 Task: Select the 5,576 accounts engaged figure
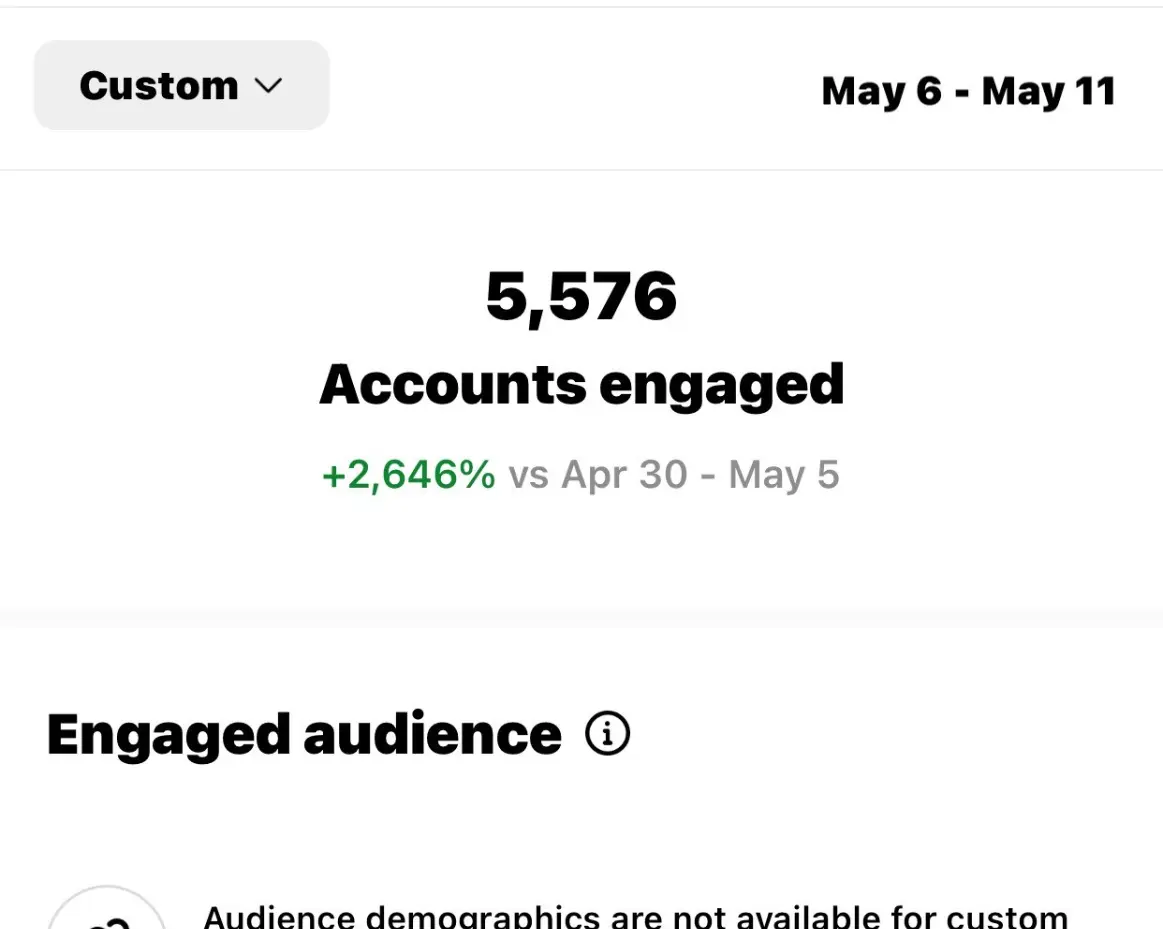[x=582, y=297]
